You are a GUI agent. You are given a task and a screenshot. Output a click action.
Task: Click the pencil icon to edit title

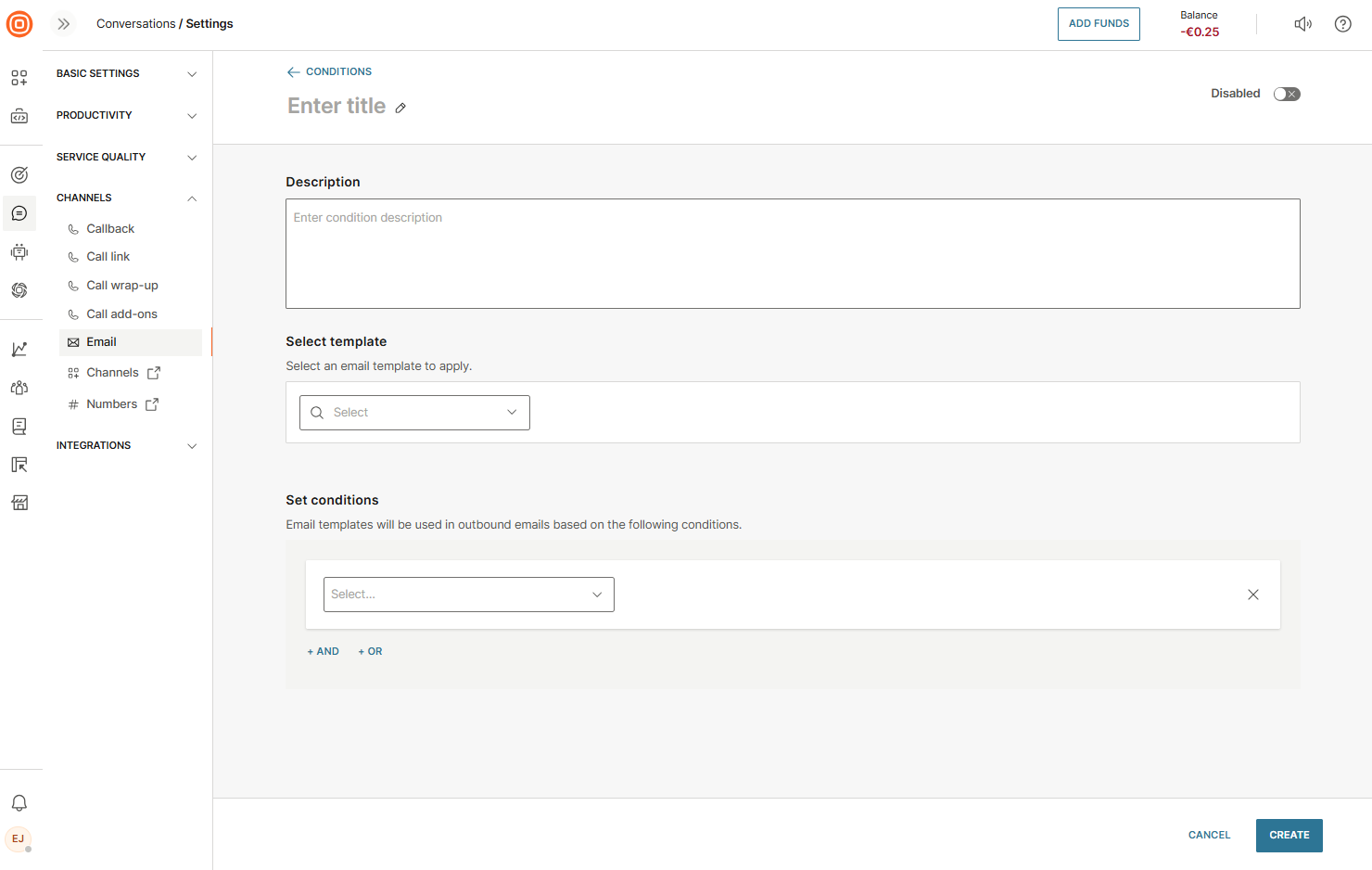click(x=400, y=108)
